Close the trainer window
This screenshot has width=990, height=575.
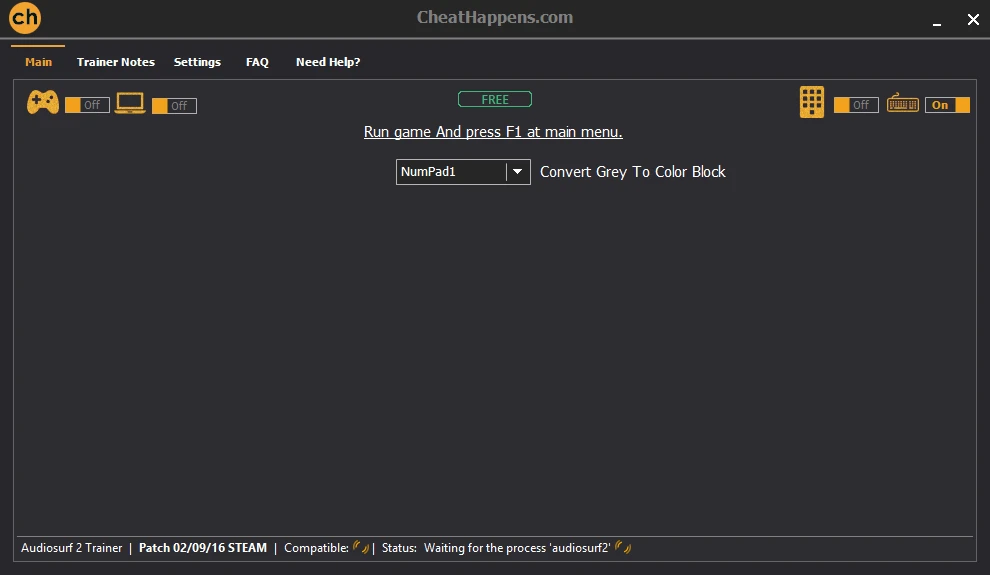click(973, 20)
